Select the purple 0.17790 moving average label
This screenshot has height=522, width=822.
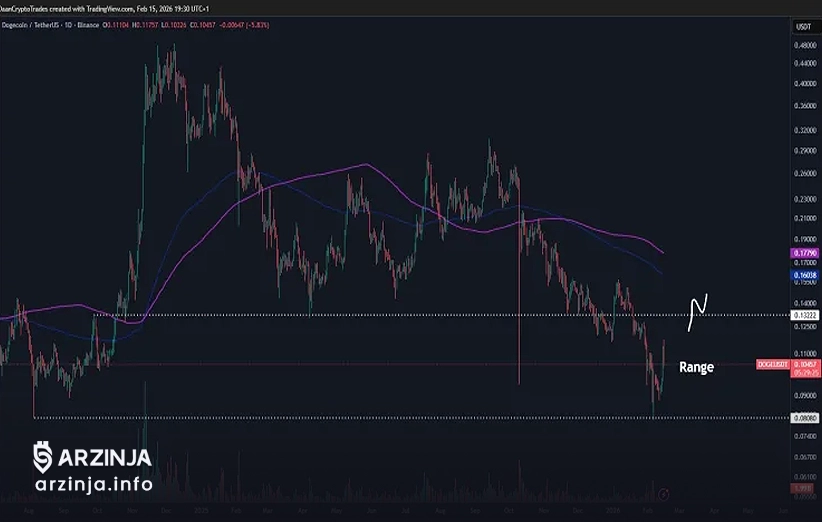[804, 254]
